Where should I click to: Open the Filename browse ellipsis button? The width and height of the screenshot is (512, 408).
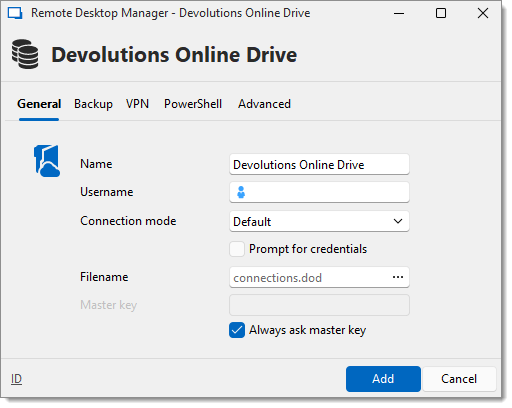(x=398, y=277)
